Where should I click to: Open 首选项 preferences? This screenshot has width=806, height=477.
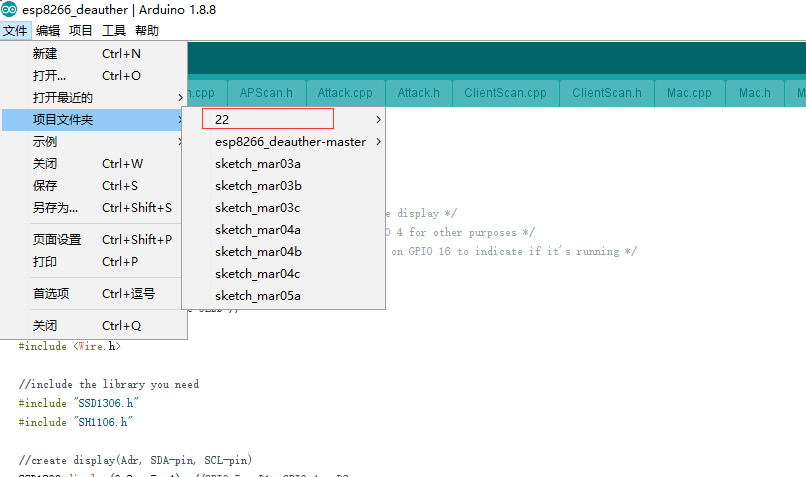(52, 294)
